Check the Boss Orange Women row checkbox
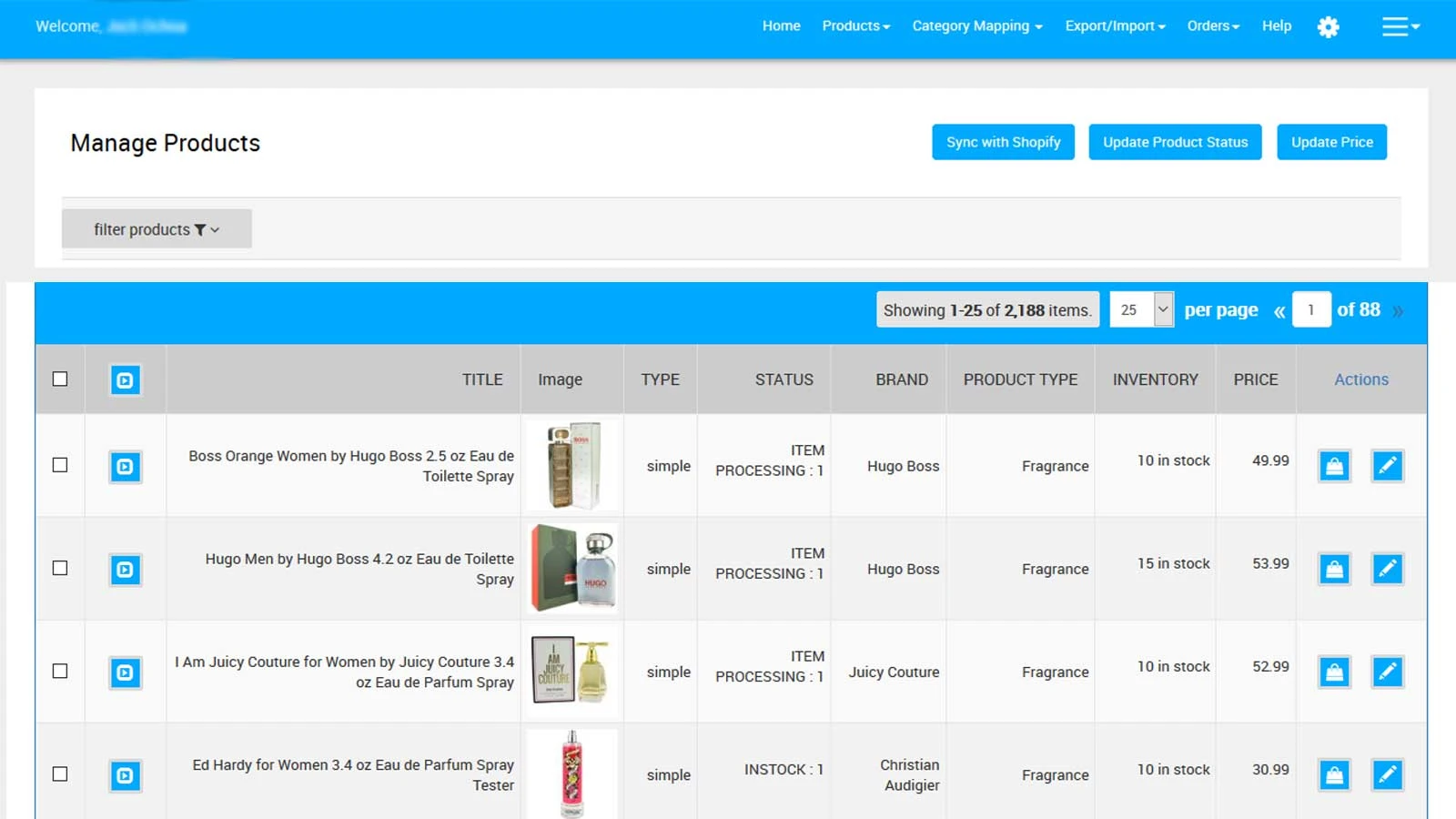The width and height of the screenshot is (1456, 819). 60,465
